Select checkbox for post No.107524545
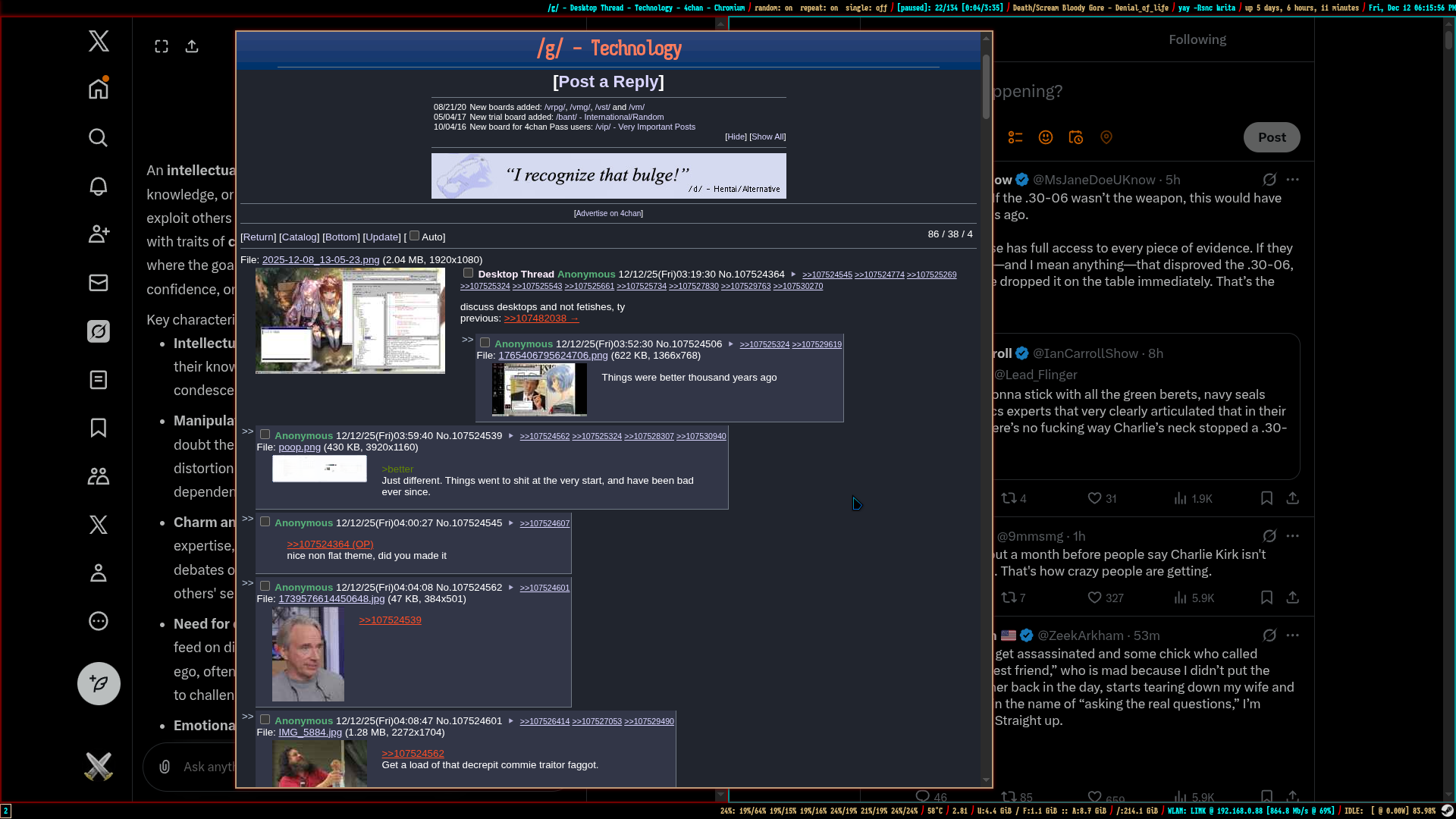The image size is (1456, 819). coord(265,522)
